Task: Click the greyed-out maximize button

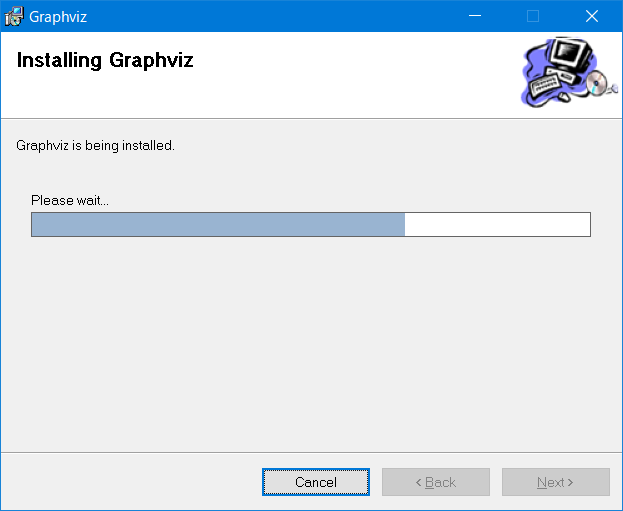Action: click(x=533, y=16)
